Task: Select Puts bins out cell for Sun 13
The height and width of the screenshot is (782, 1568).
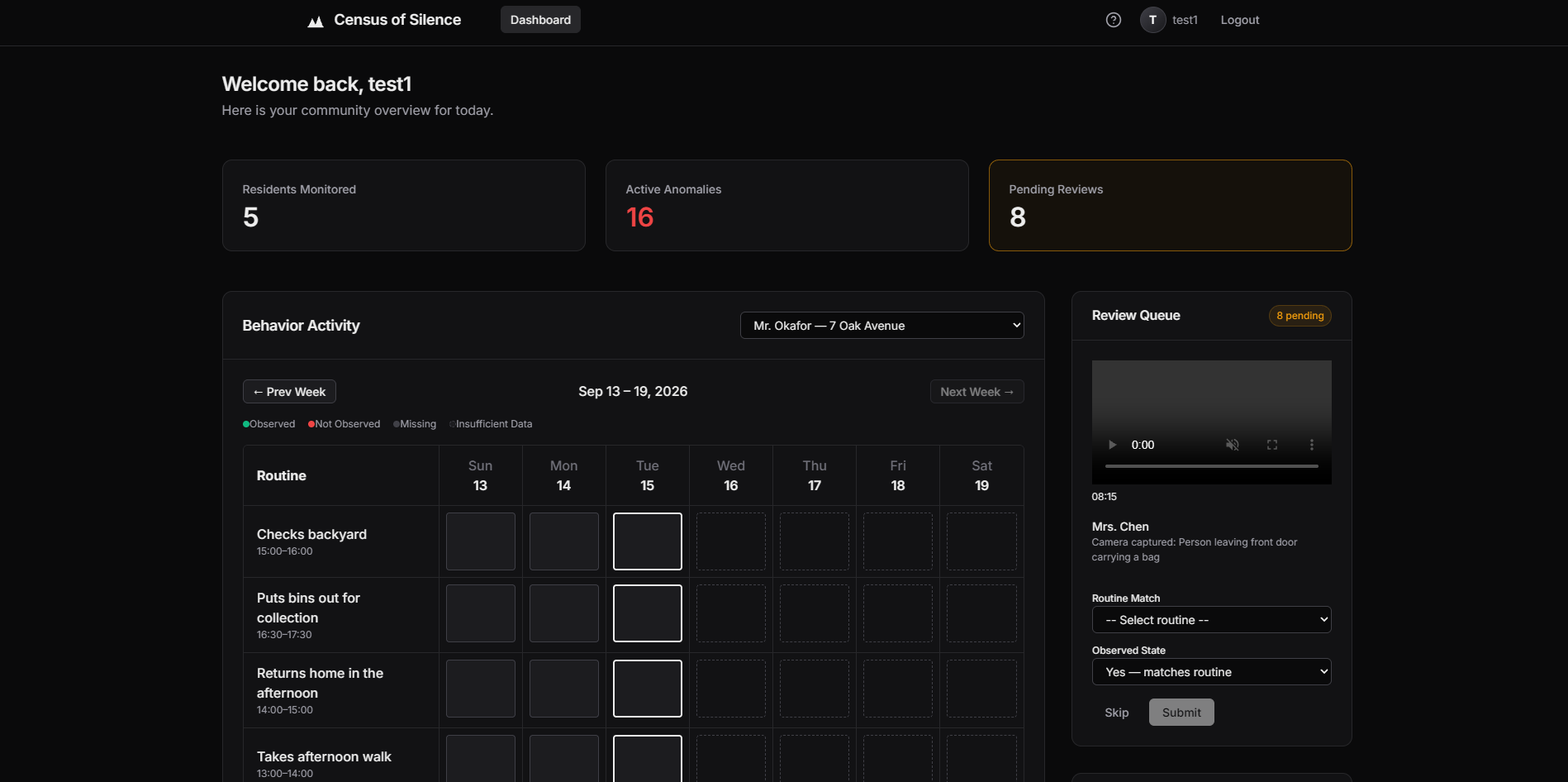Action: coord(481,613)
